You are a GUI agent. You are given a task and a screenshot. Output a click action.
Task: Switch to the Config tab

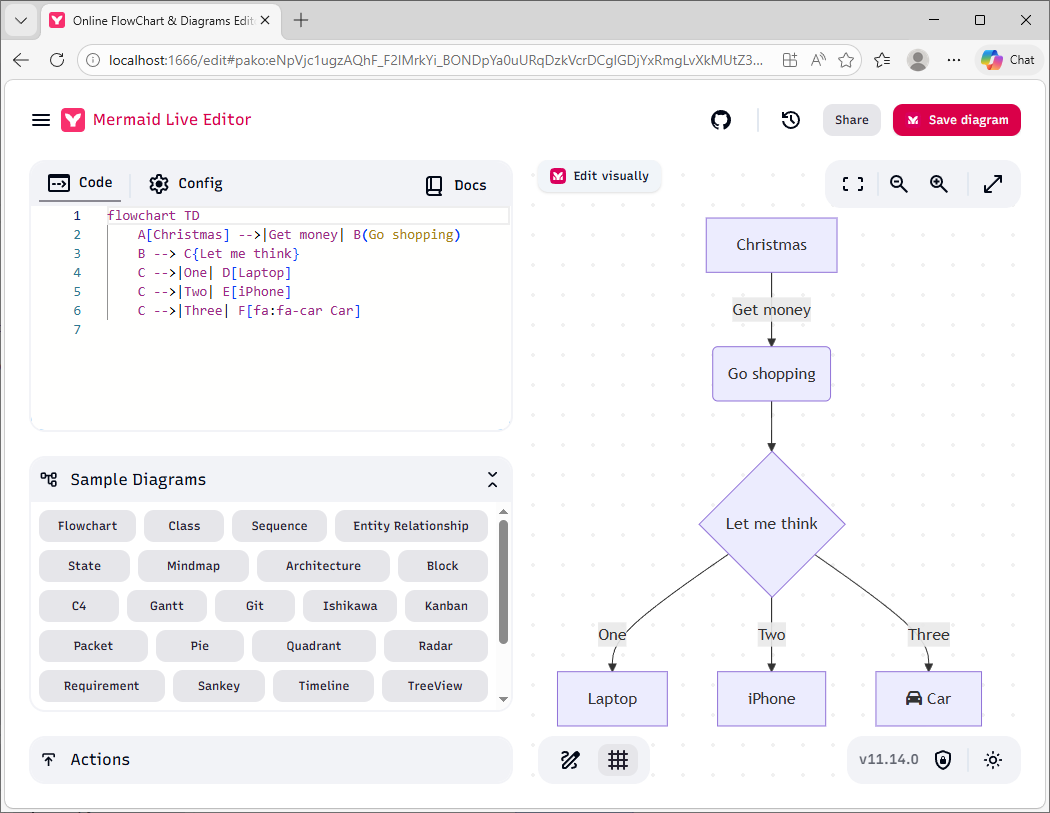(x=186, y=183)
